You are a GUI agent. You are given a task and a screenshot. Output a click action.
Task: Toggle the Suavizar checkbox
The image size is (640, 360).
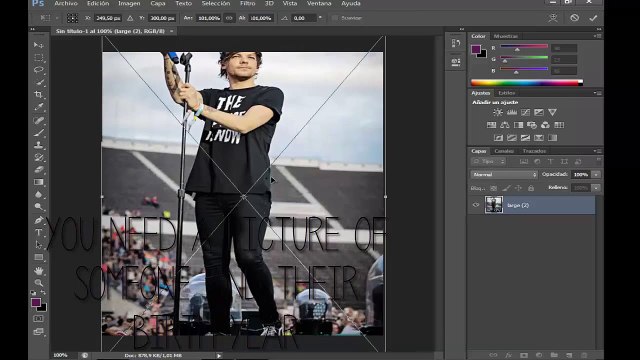pos(335,18)
